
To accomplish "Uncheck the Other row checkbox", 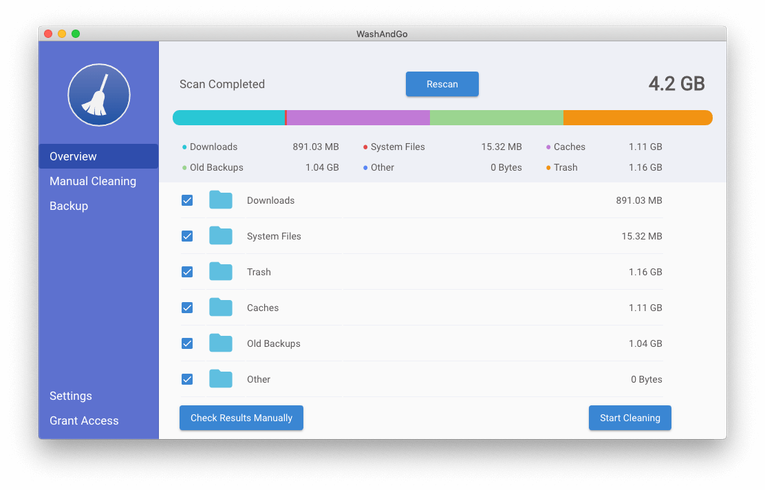I will click(187, 379).
